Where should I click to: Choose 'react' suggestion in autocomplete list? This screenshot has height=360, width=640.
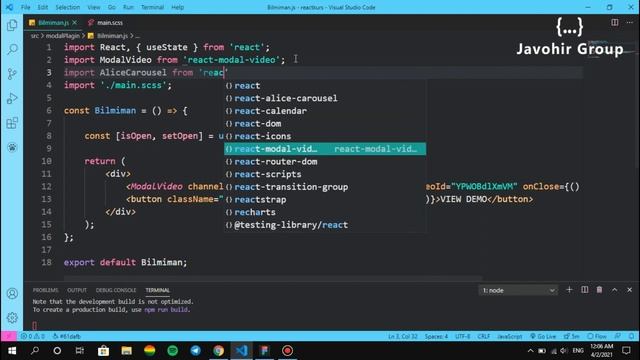pyautogui.click(x=325, y=86)
